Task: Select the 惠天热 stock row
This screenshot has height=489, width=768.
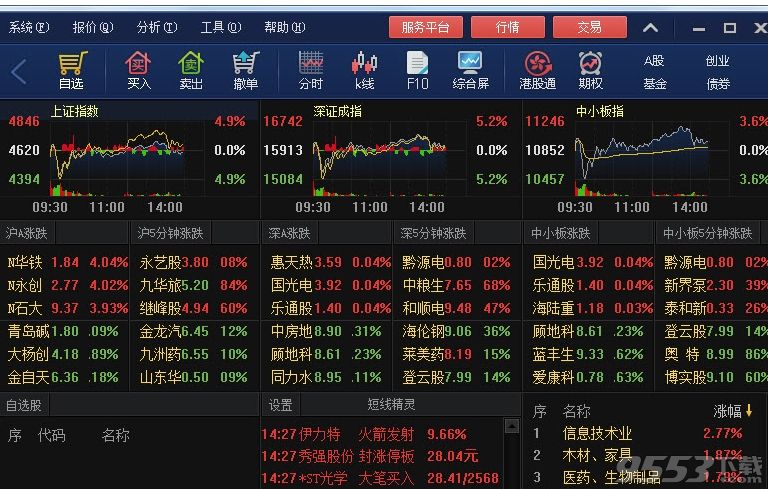Action: tap(331, 263)
